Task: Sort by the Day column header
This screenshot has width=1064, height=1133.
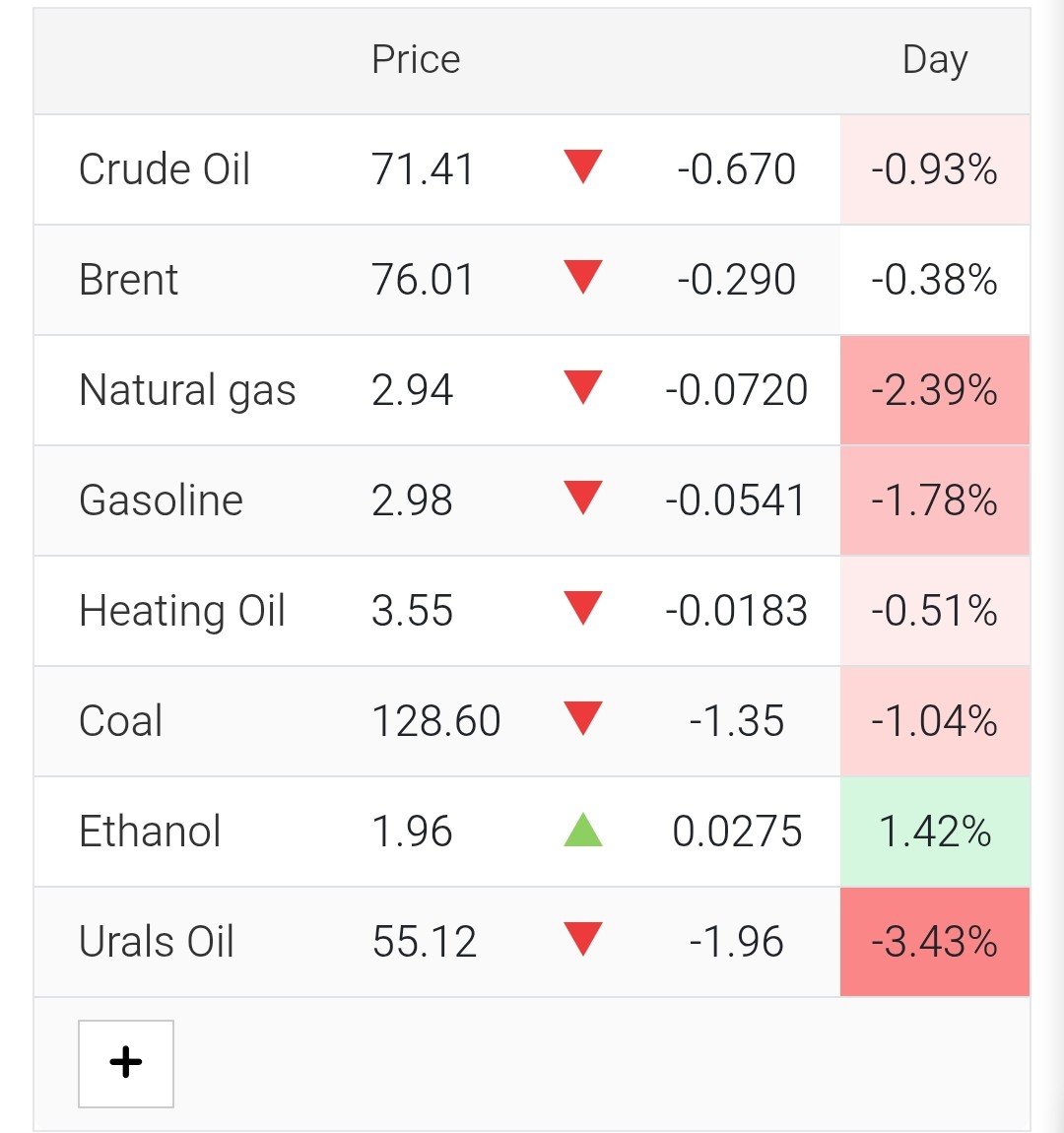Action: 935,61
